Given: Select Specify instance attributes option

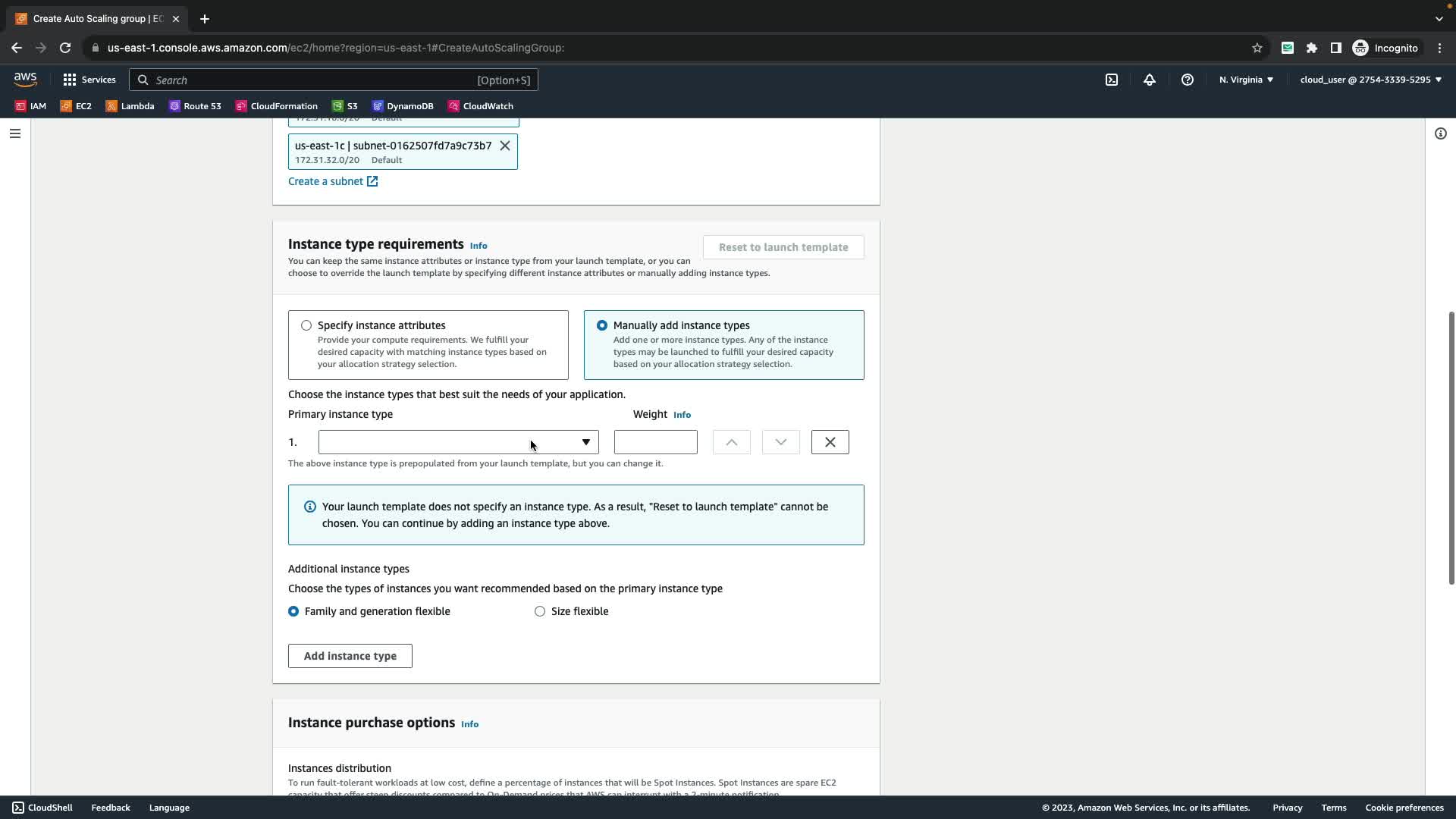Looking at the screenshot, I should click(x=306, y=325).
